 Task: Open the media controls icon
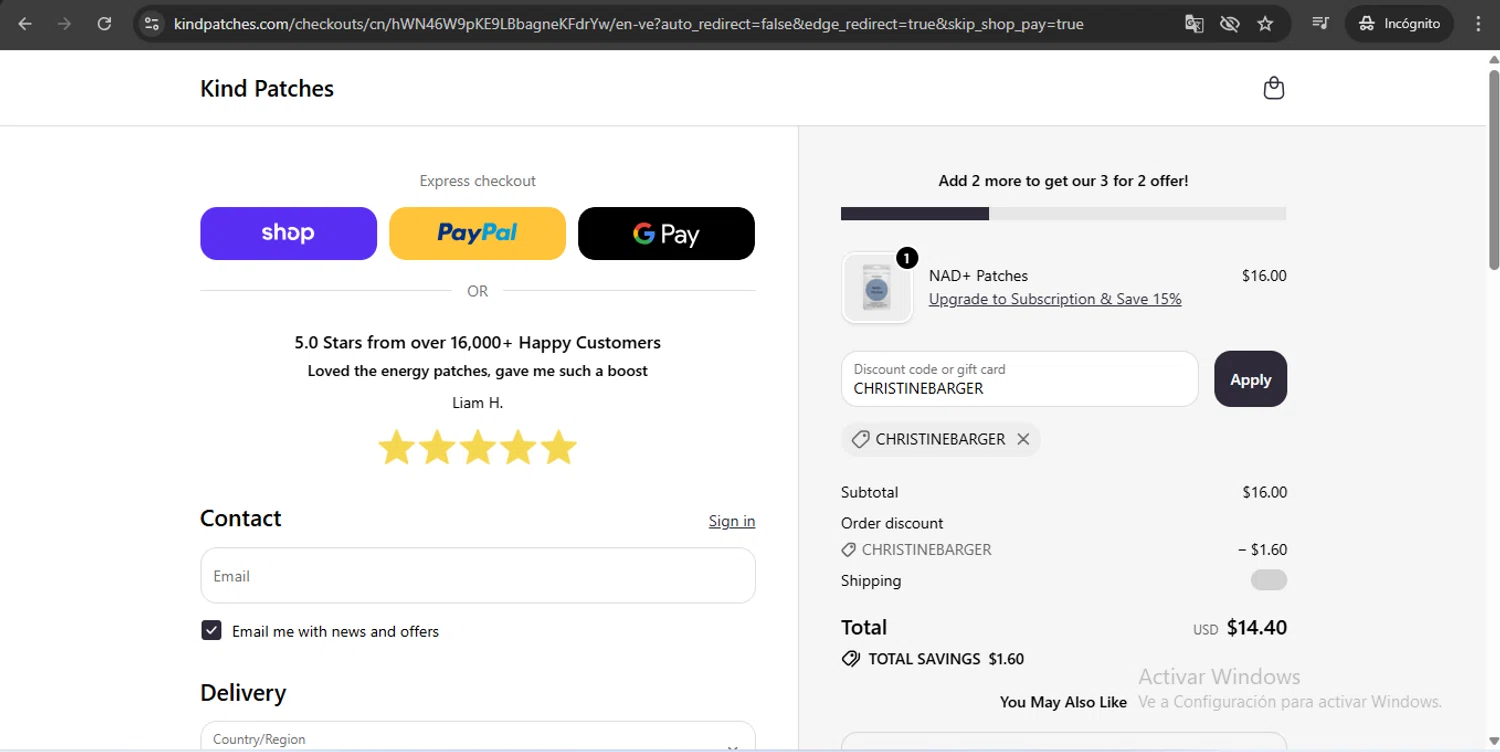point(1320,23)
